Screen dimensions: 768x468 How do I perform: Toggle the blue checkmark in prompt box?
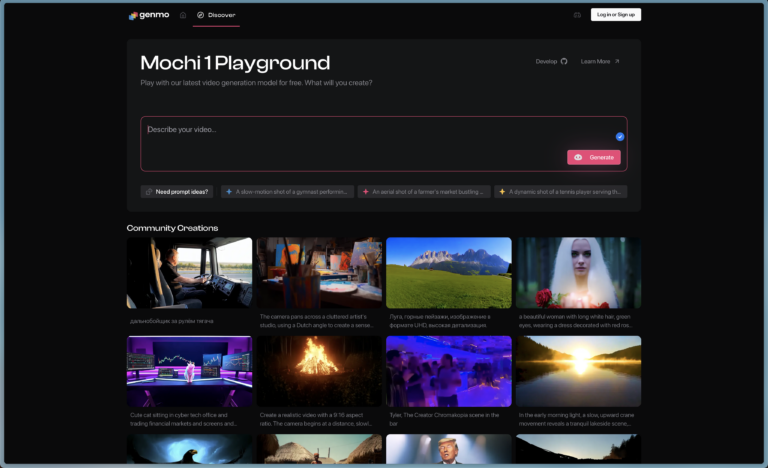point(620,136)
